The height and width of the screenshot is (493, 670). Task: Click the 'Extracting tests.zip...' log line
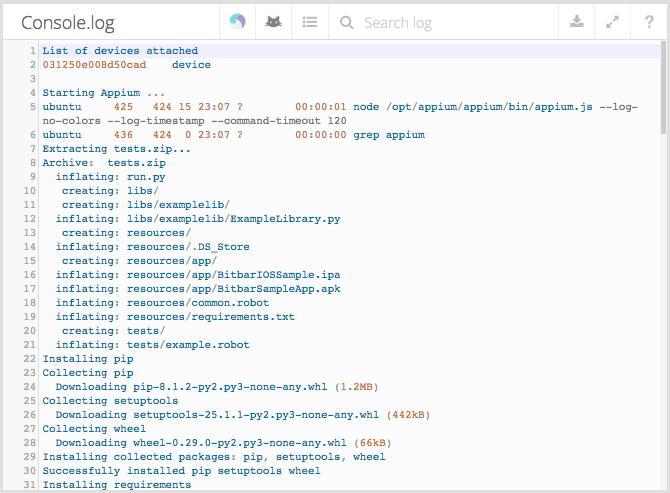pos(116,149)
